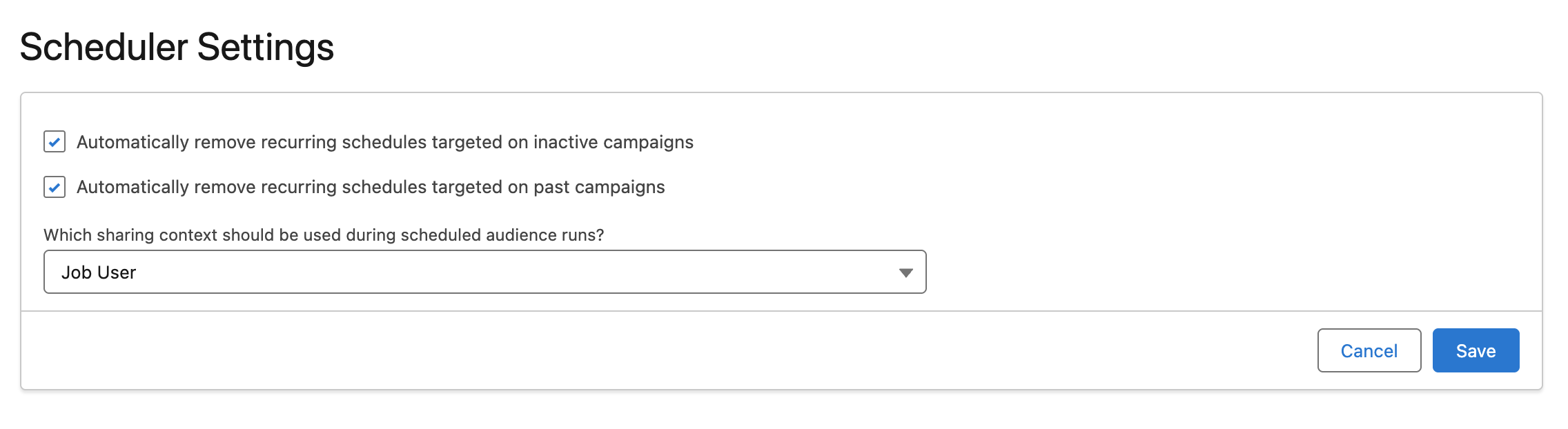The height and width of the screenshot is (429, 1568).
Task: Focus the Job User select field
Action: pyautogui.click(x=484, y=272)
